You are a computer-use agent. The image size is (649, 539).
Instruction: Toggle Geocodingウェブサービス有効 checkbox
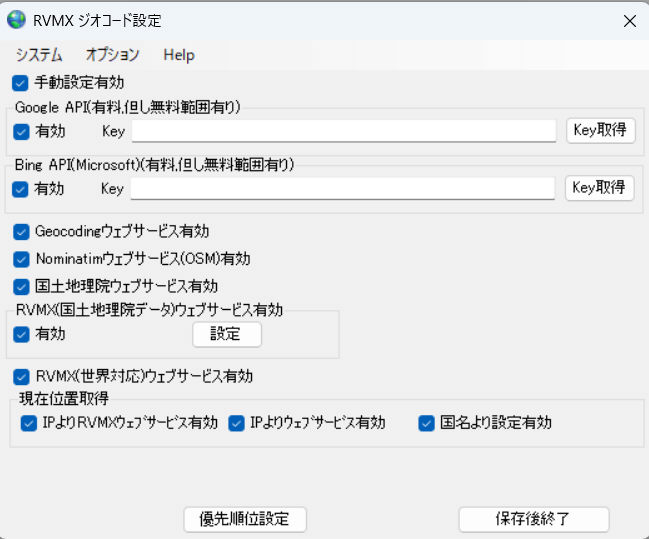click(21, 231)
